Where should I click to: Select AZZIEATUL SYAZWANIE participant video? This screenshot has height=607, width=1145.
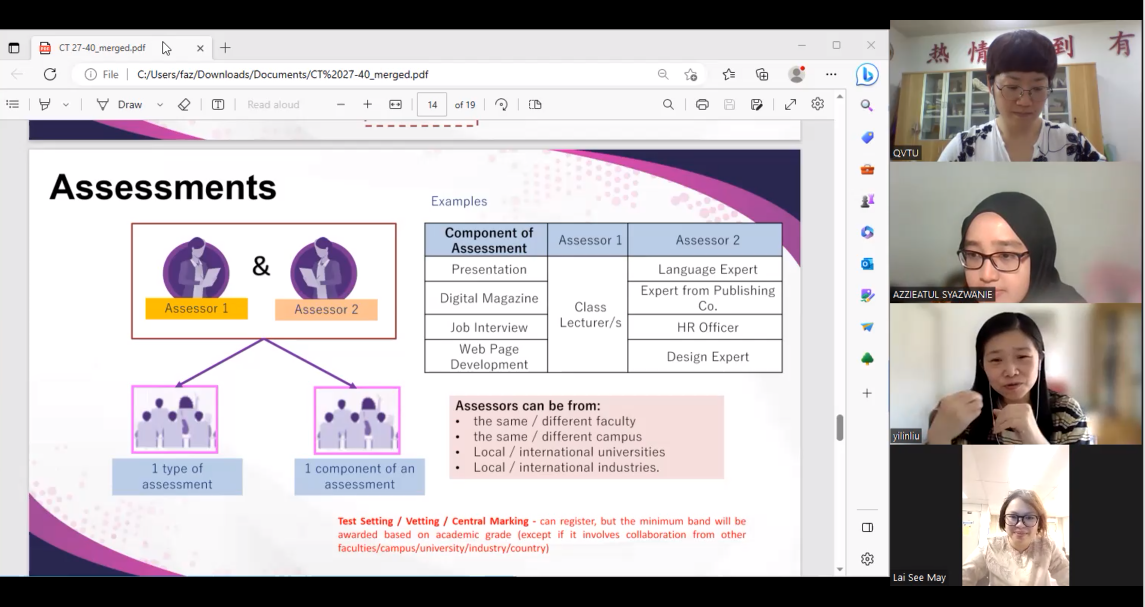coord(1016,232)
